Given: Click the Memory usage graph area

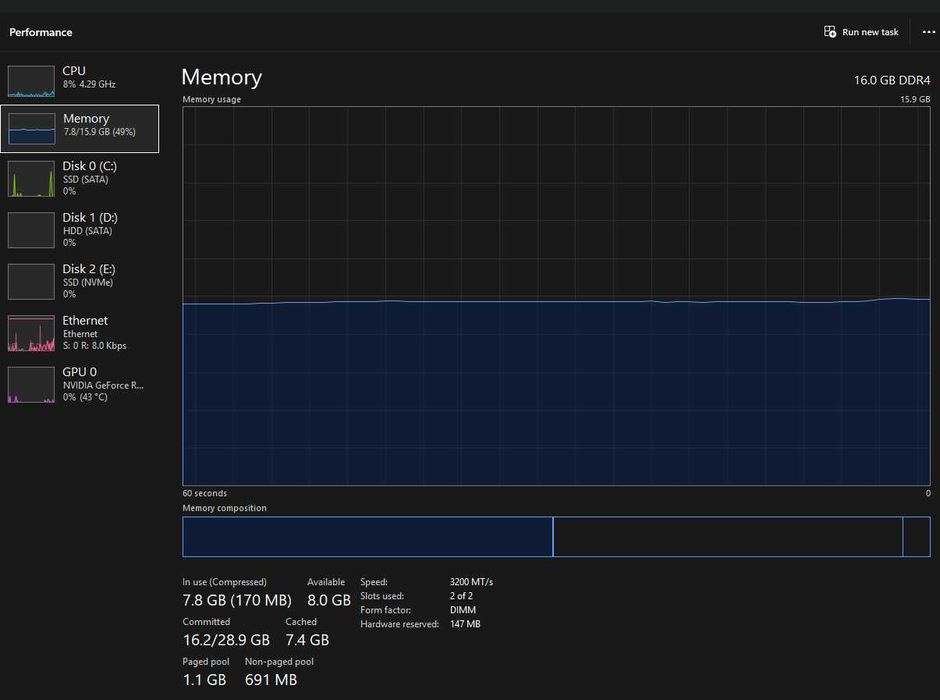Looking at the screenshot, I should click(x=556, y=296).
